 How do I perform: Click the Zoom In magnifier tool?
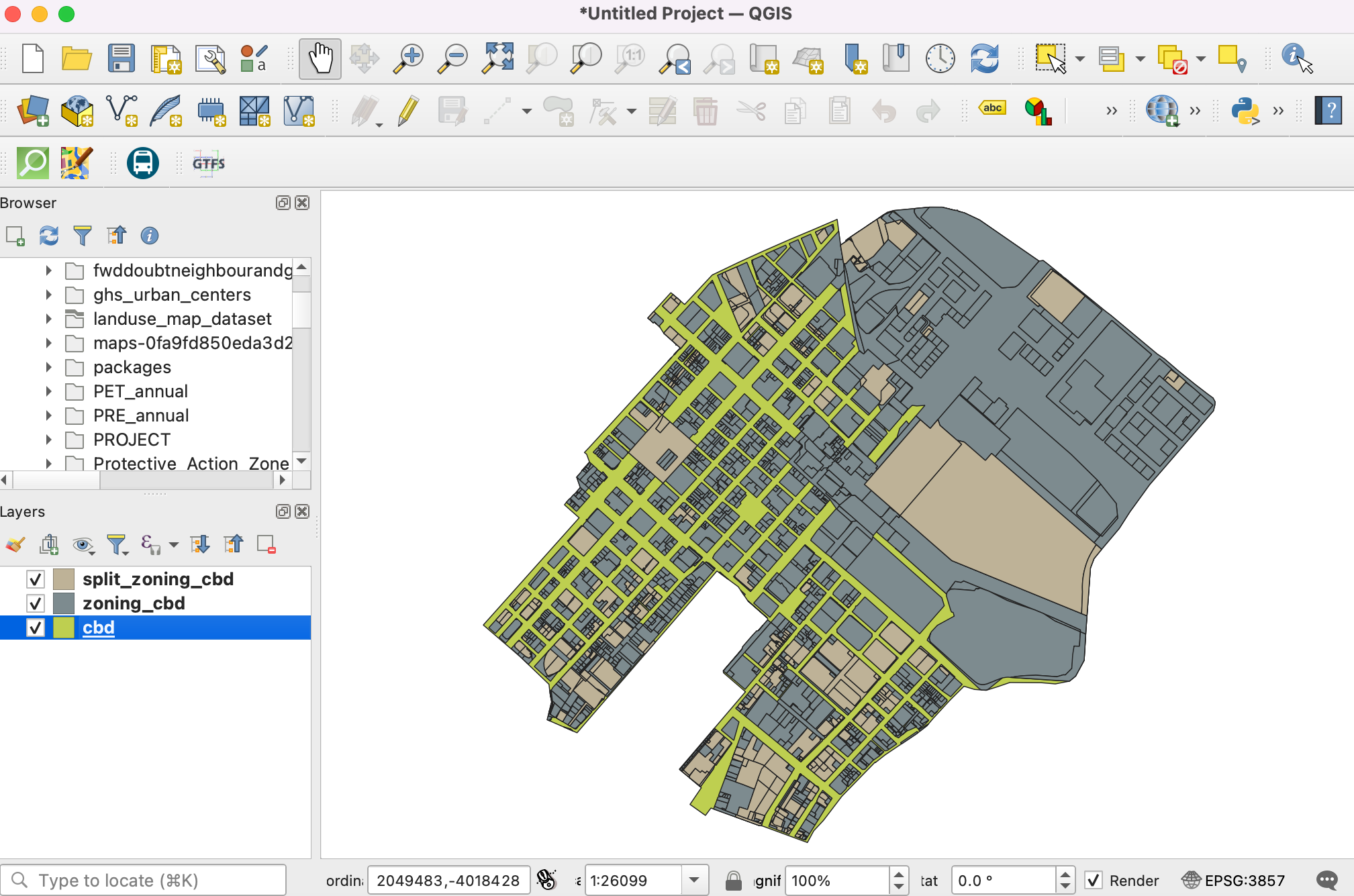pos(408,59)
